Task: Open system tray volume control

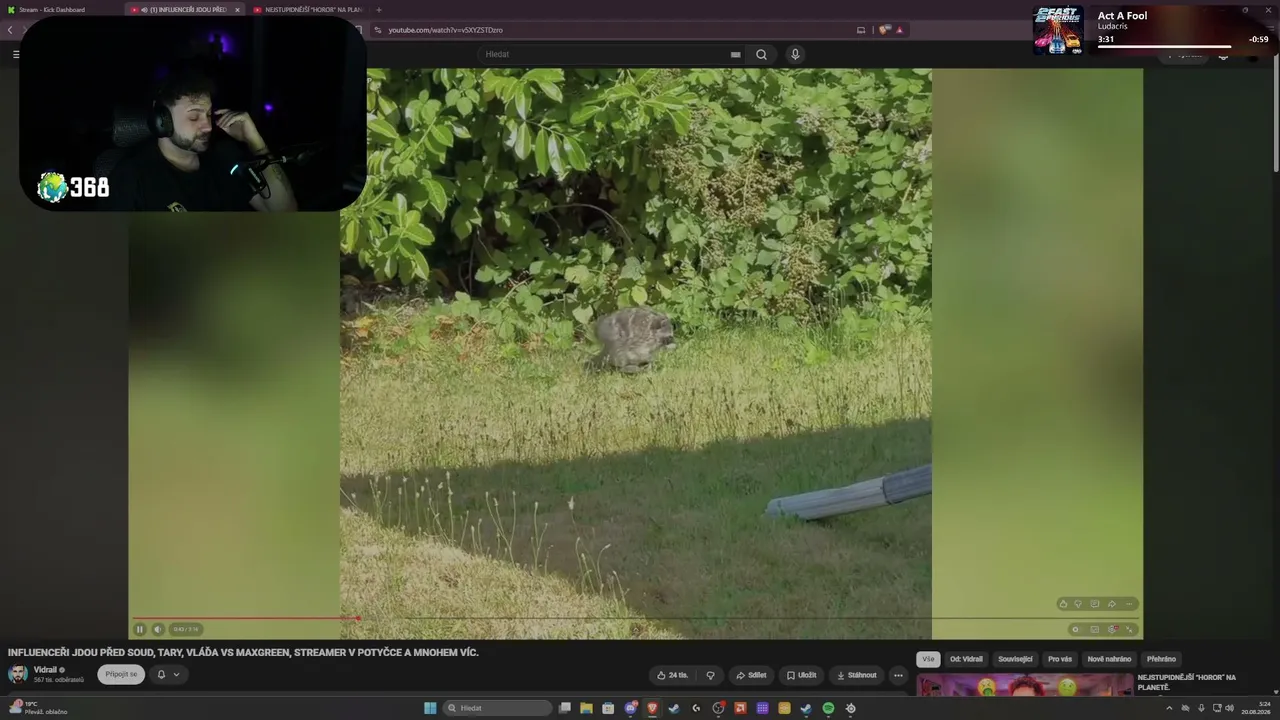Action: [x=1229, y=708]
